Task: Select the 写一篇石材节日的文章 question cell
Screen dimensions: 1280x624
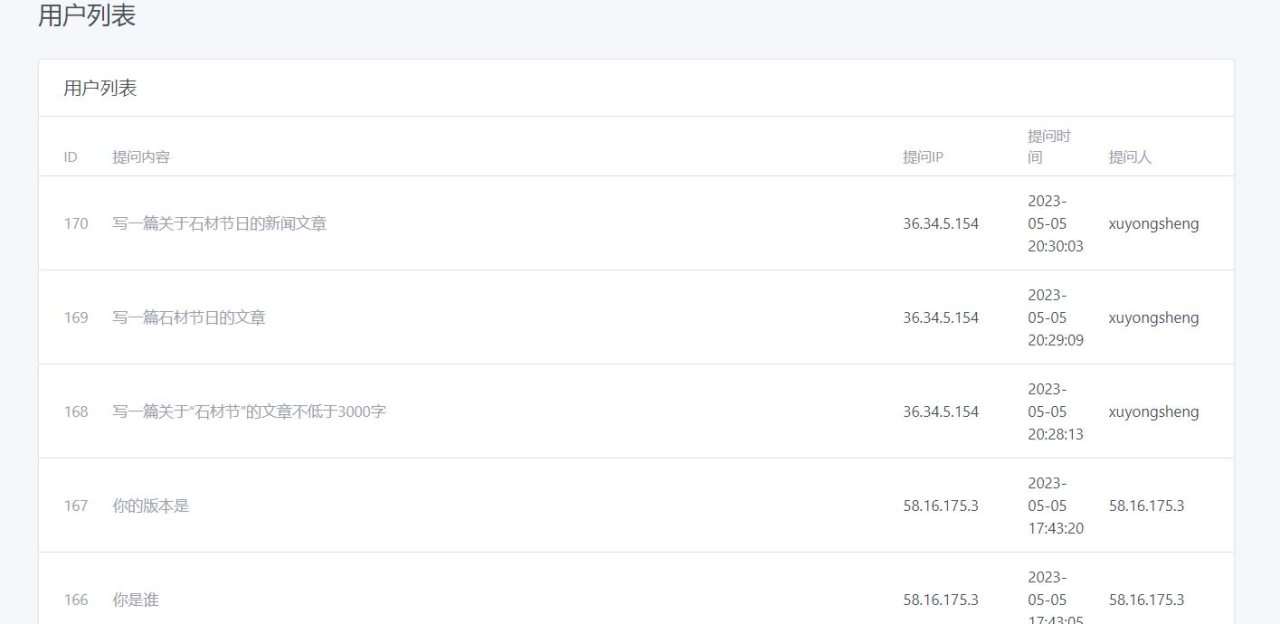Action: (x=189, y=318)
